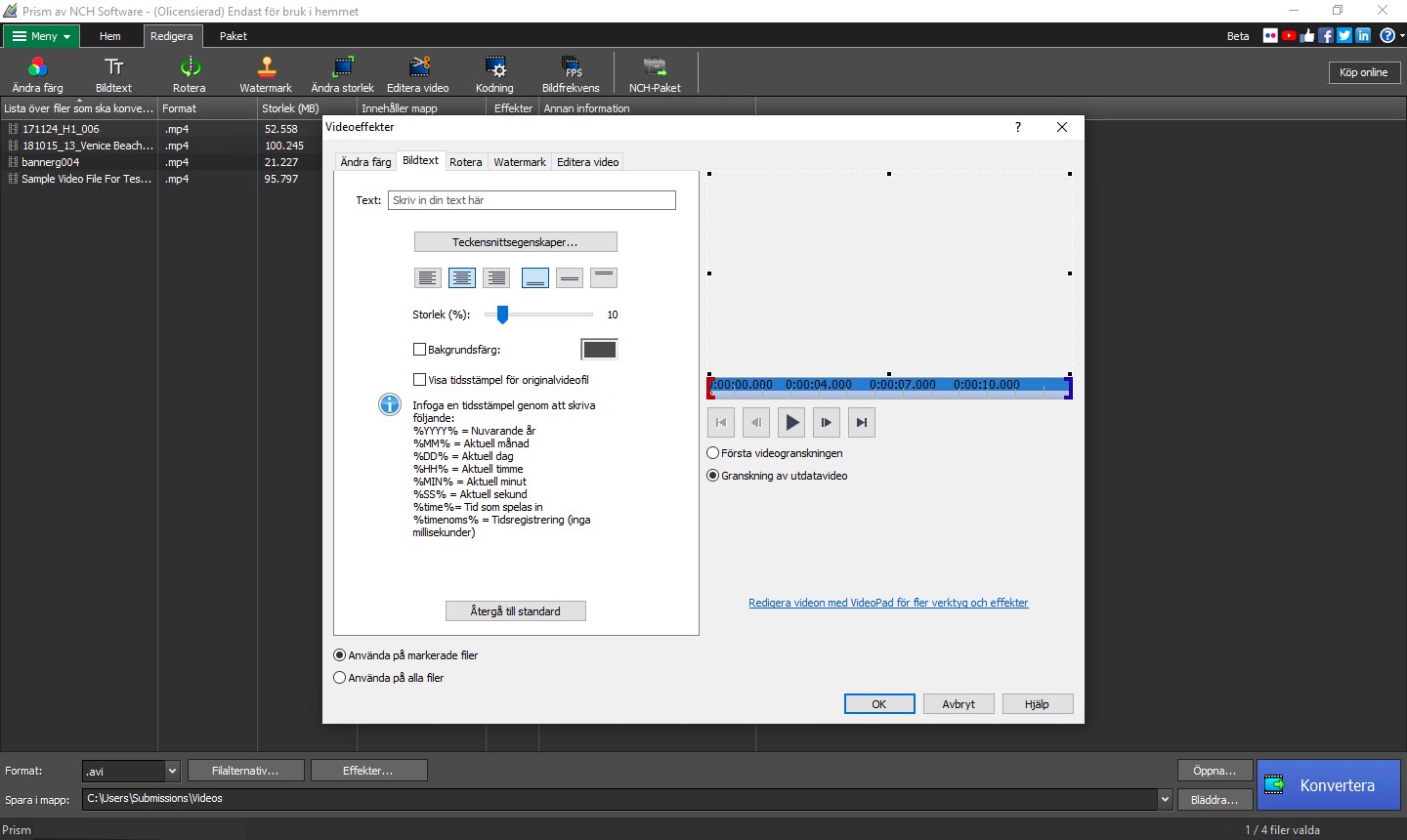Click the Filalternativ button

245,771
